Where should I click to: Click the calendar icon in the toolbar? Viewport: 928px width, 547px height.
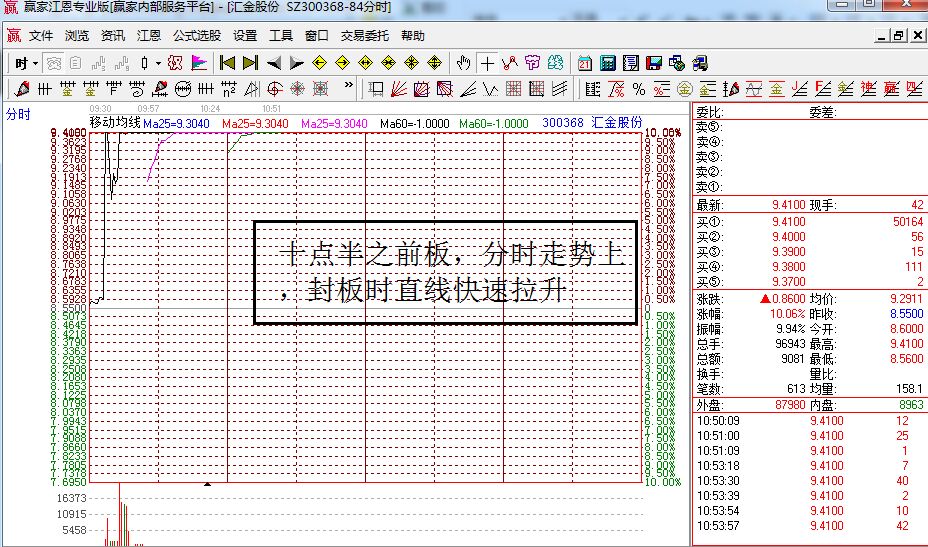(585, 63)
